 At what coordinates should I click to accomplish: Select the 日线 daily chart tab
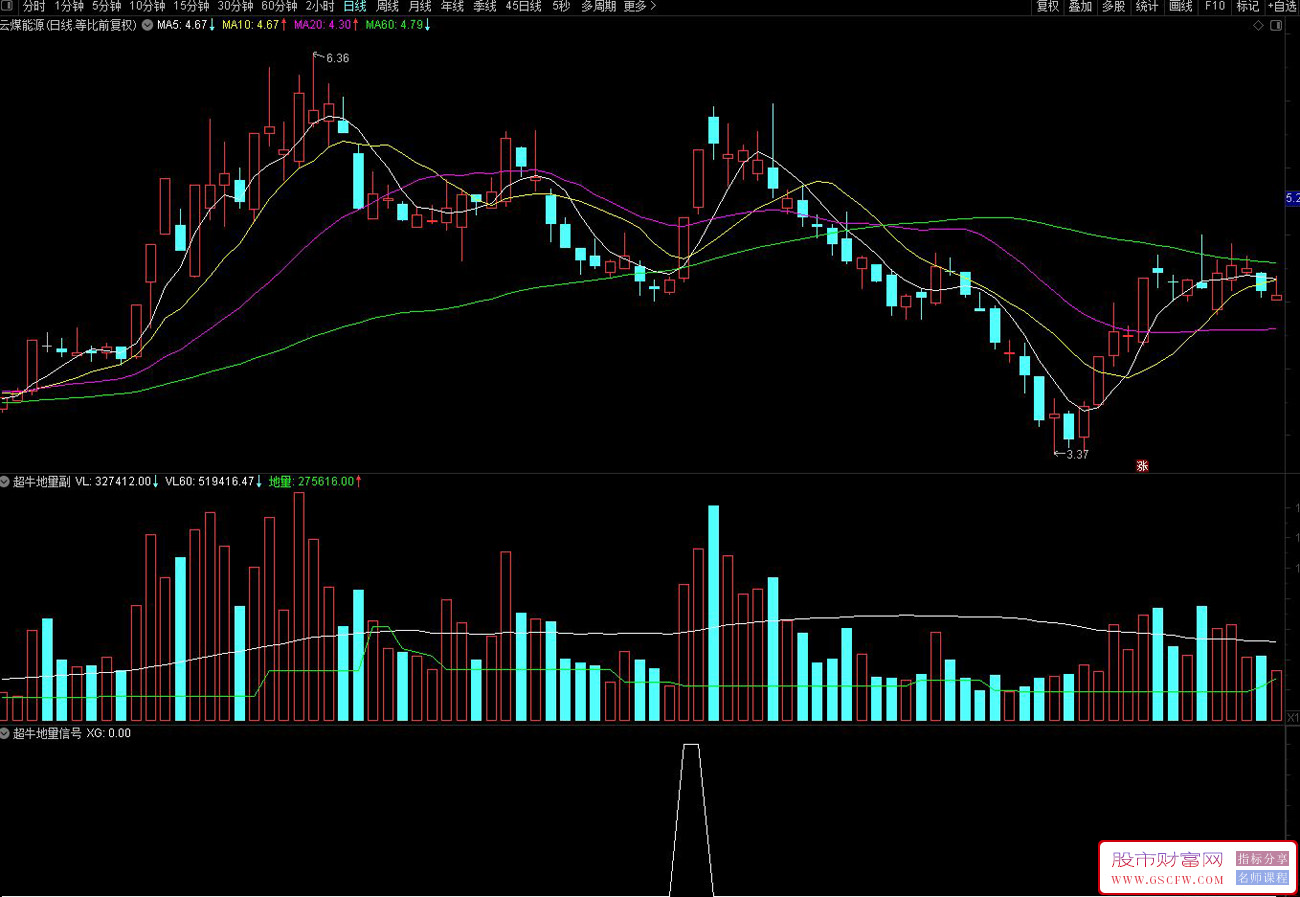point(355,7)
